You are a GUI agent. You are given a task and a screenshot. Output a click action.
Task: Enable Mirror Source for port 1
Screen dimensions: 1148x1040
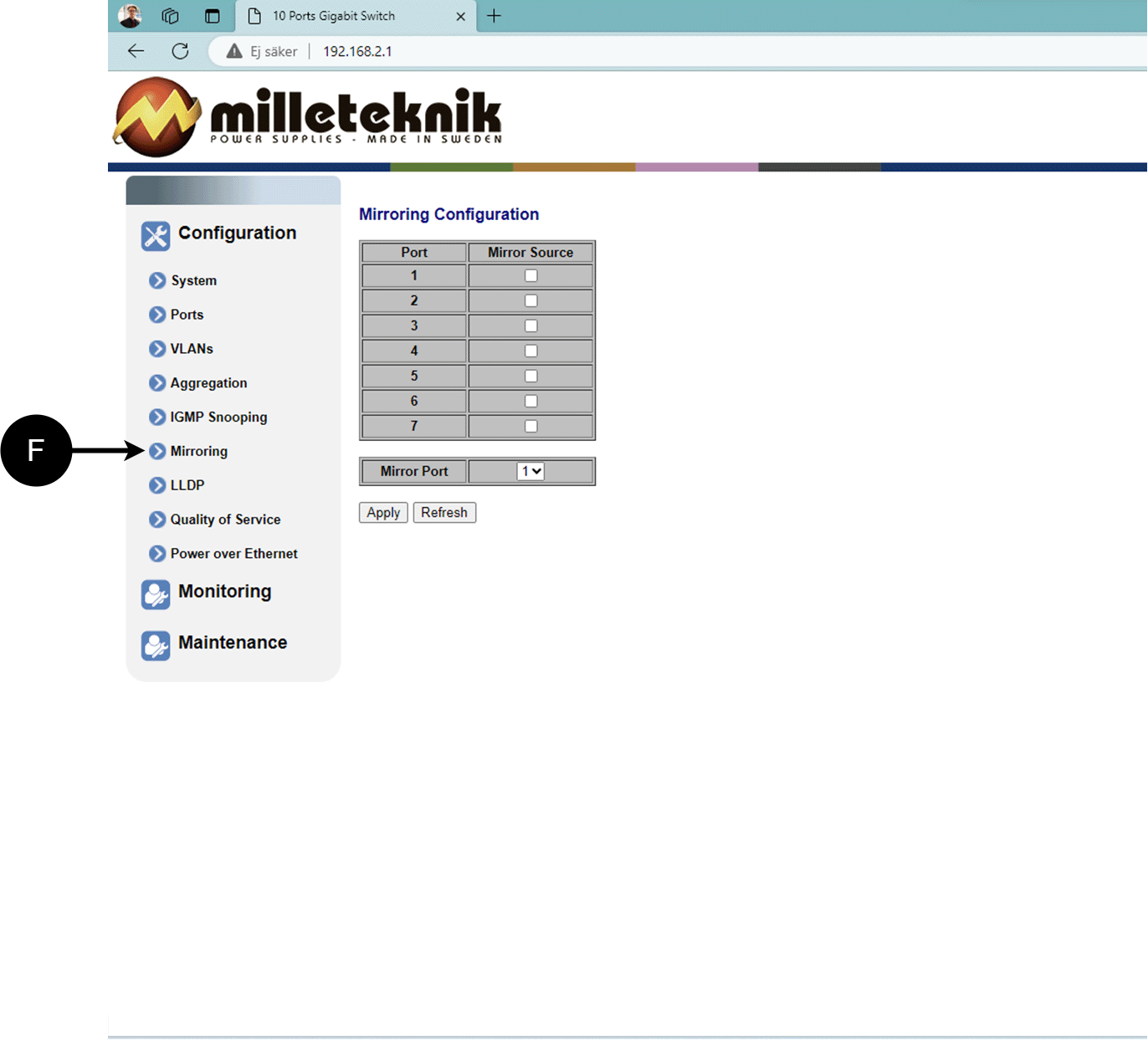[530, 276]
